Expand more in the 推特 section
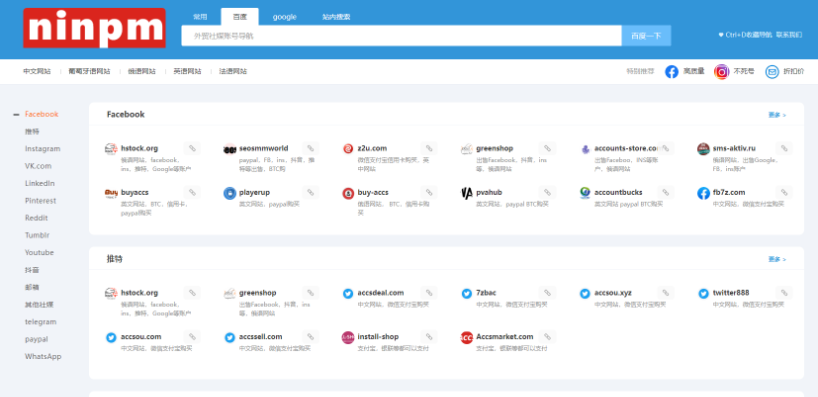 click(x=777, y=259)
